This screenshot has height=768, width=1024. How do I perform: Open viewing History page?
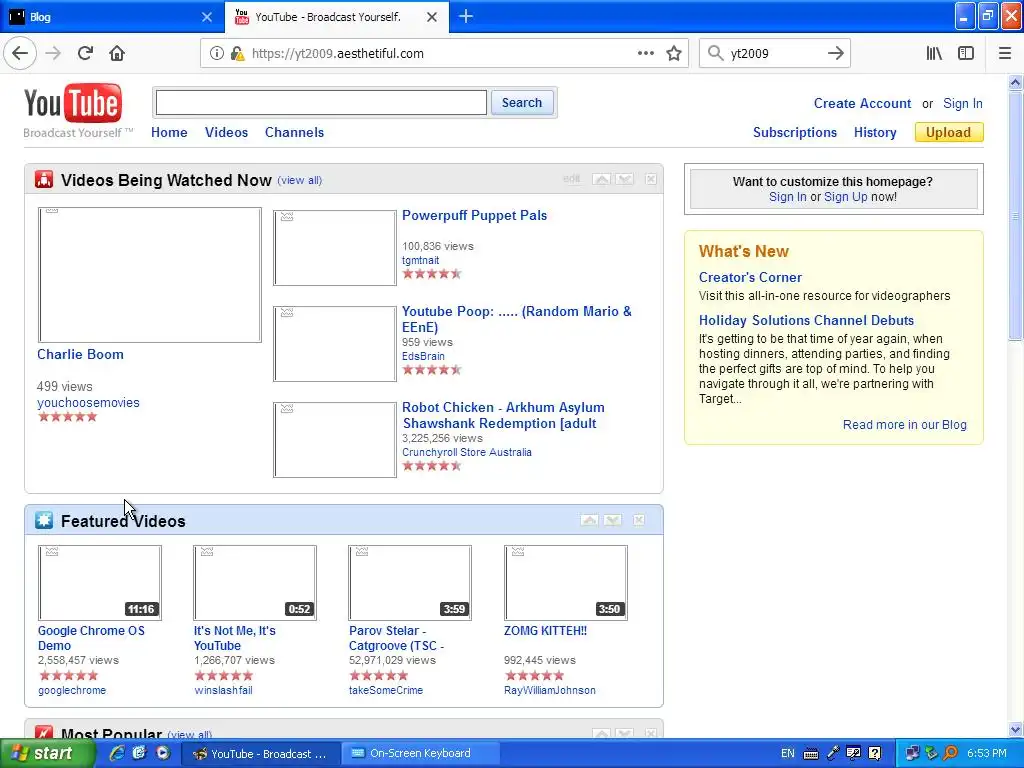point(875,133)
